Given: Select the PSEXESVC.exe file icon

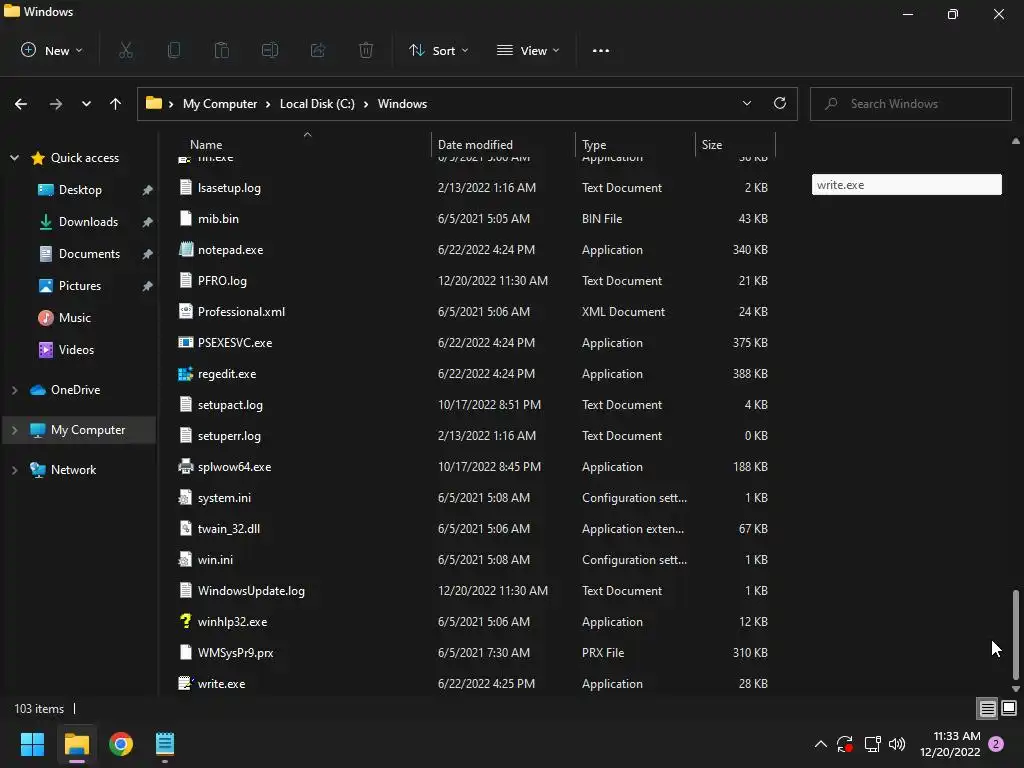Looking at the screenshot, I should (x=185, y=342).
